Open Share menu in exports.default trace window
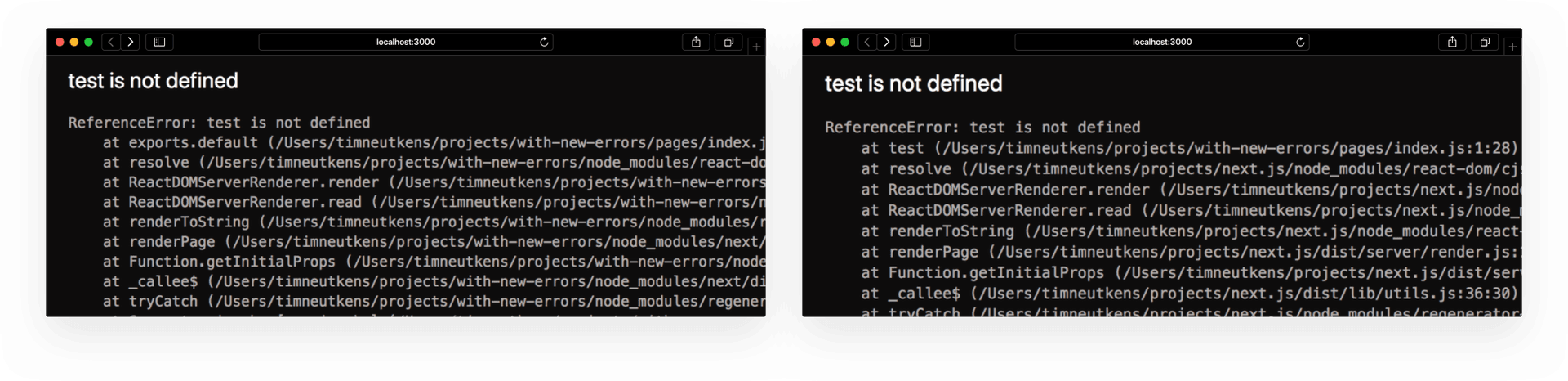This screenshot has width=1568, height=381. pos(696,42)
